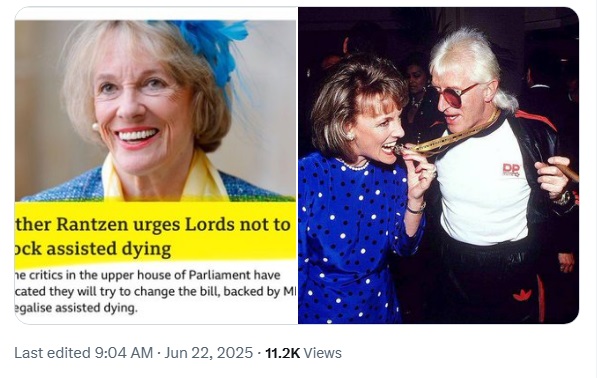Click the 9:04 AM timestamp
The width and height of the screenshot is (597, 378).
pyautogui.click(x=123, y=353)
